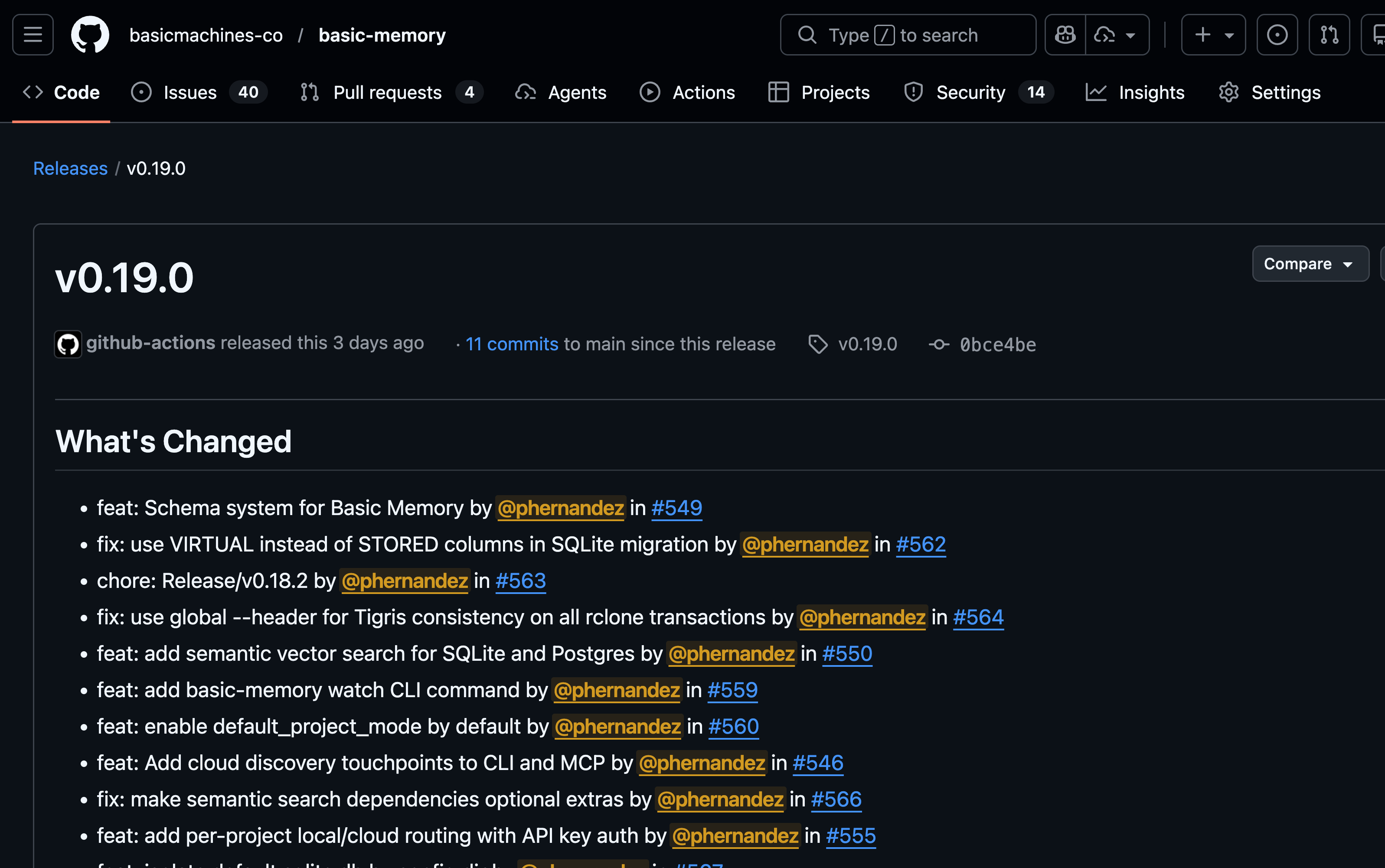Open the Insights tab
1385x868 pixels.
pos(1135,92)
